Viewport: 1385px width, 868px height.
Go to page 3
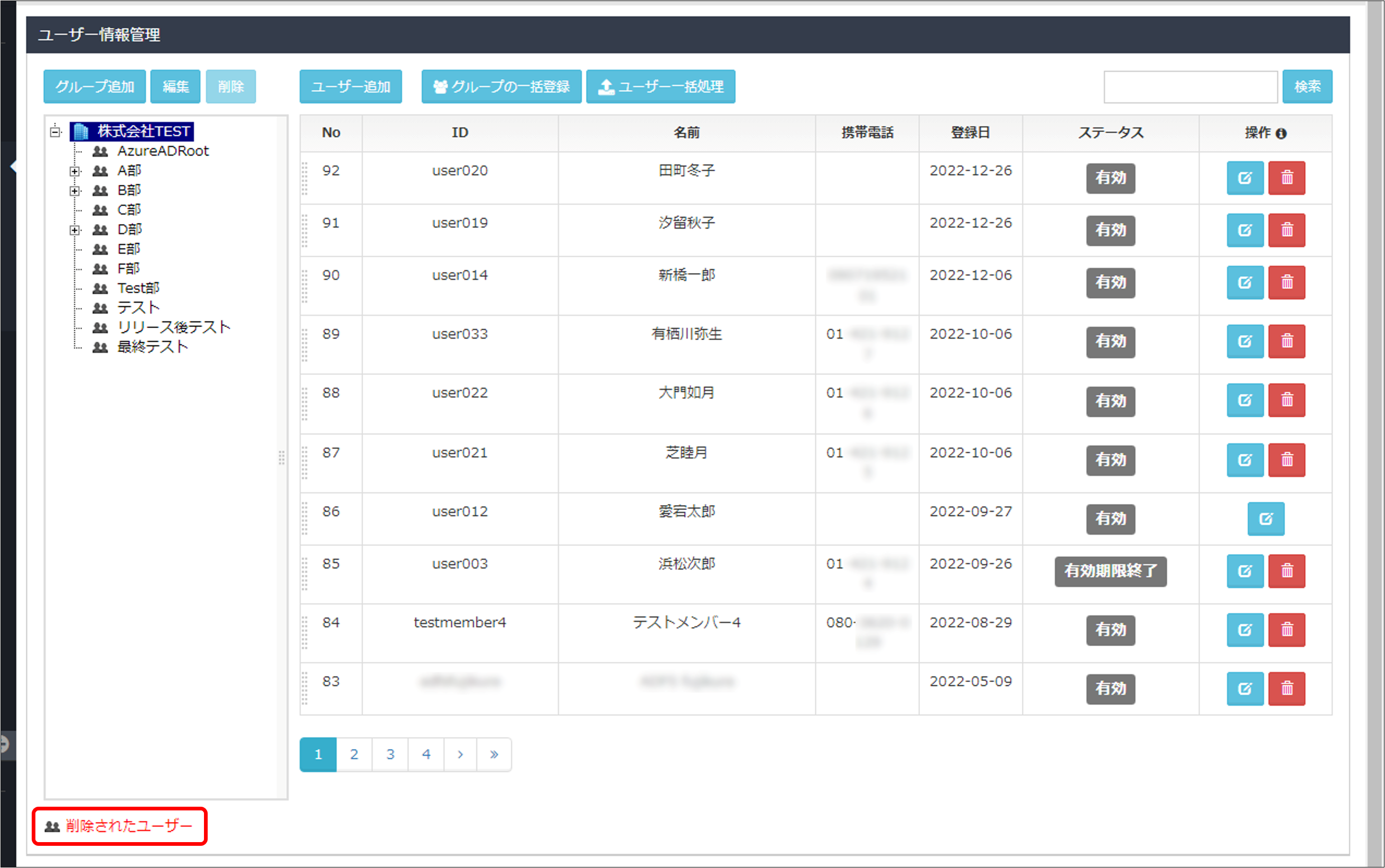(x=390, y=754)
